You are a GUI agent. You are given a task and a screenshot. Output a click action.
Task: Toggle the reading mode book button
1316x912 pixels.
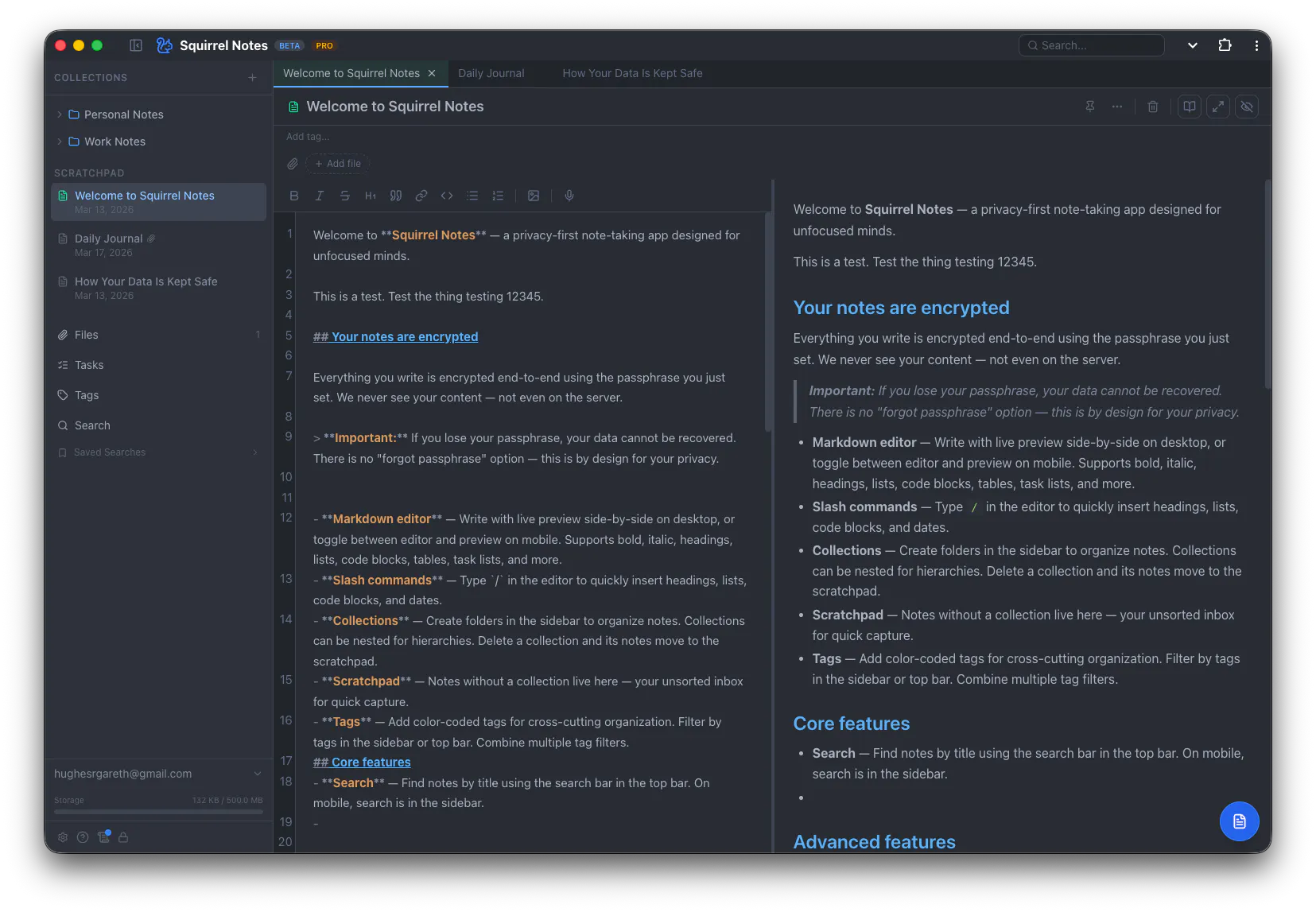[1190, 107]
